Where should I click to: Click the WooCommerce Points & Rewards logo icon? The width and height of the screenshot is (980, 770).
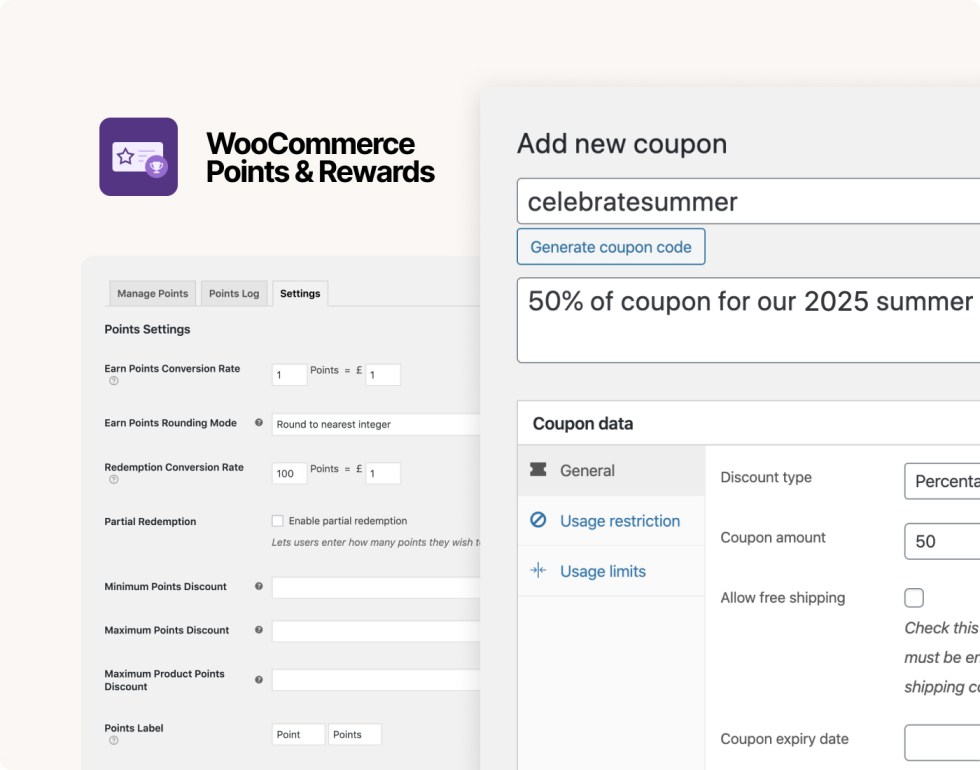[138, 157]
